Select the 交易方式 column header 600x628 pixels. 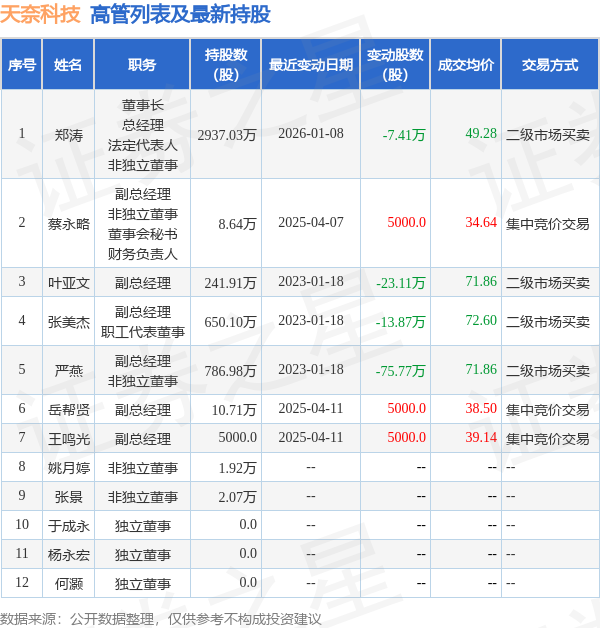point(550,64)
